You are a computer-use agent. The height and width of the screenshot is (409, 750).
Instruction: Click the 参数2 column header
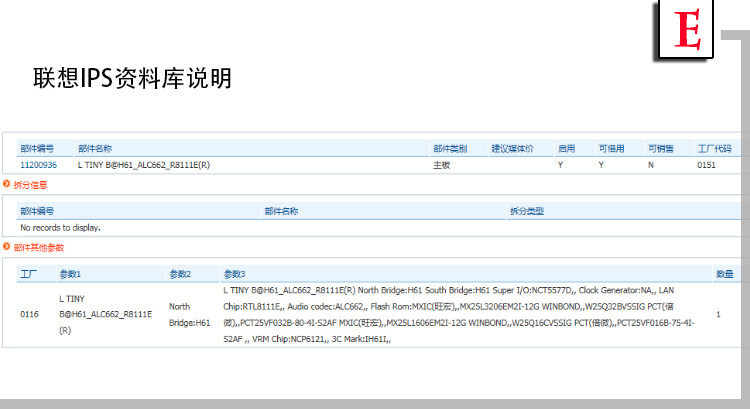click(x=180, y=274)
